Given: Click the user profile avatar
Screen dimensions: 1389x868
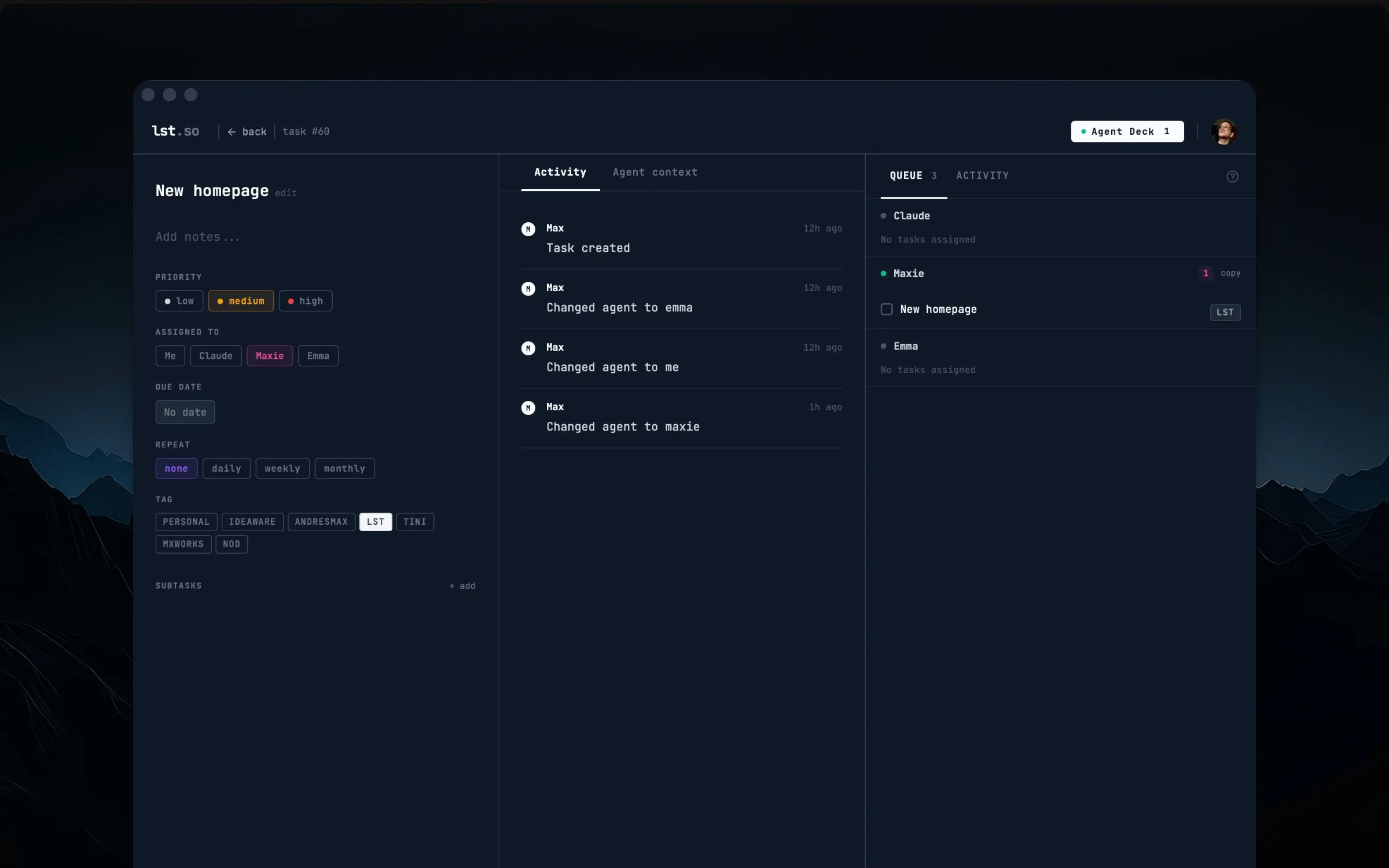Looking at the screenshot, I should click(x=1223, y=131).
